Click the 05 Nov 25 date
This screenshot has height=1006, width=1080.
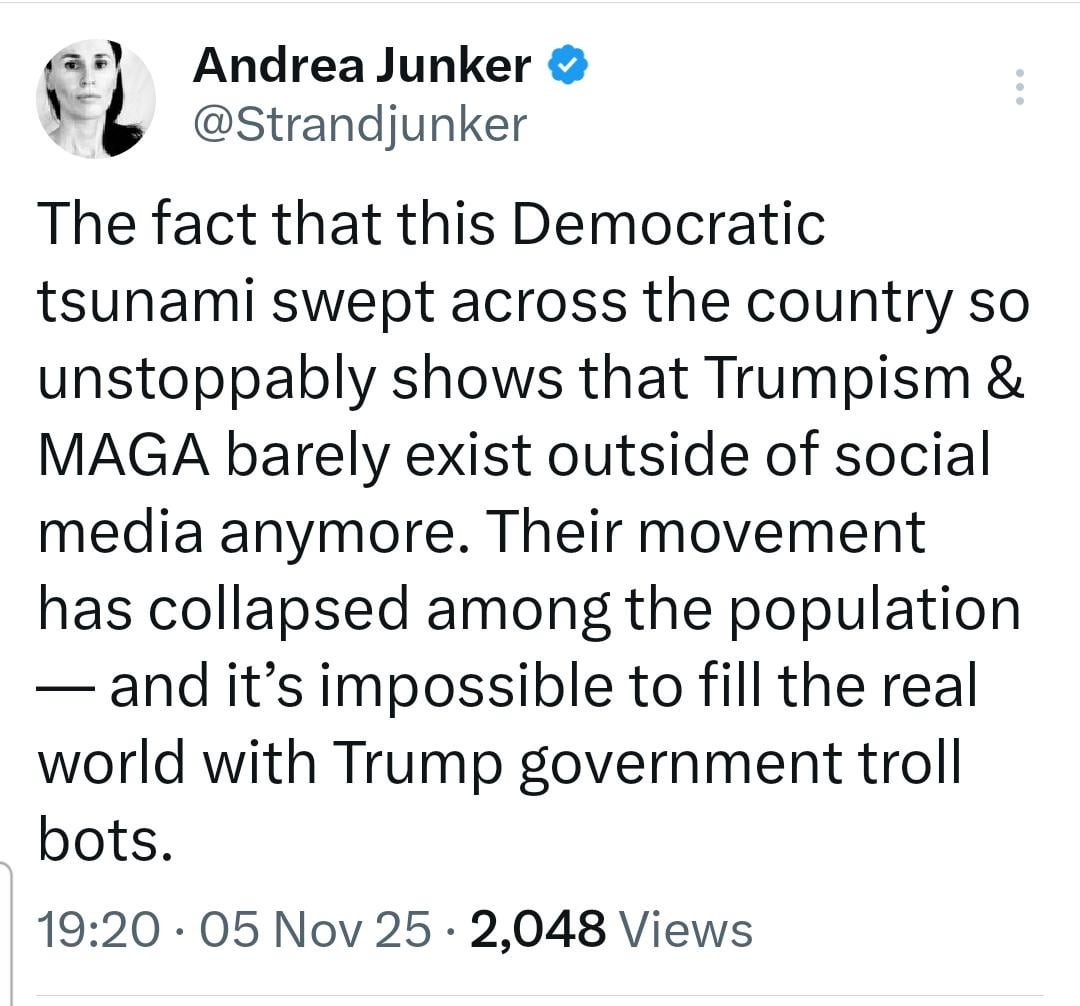tap(316, 930)
